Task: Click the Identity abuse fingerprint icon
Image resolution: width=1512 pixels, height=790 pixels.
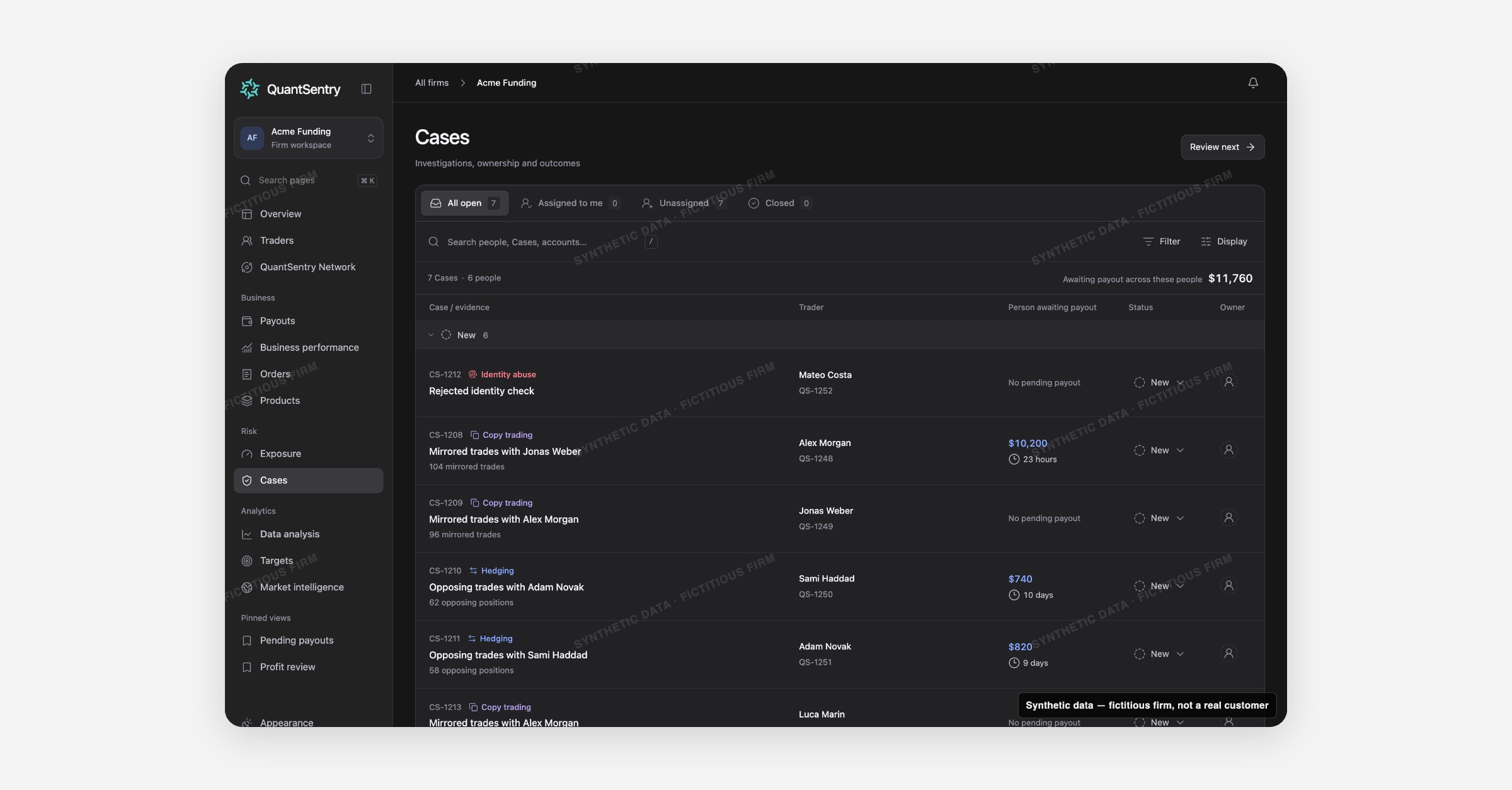Action: pos(472,374)
